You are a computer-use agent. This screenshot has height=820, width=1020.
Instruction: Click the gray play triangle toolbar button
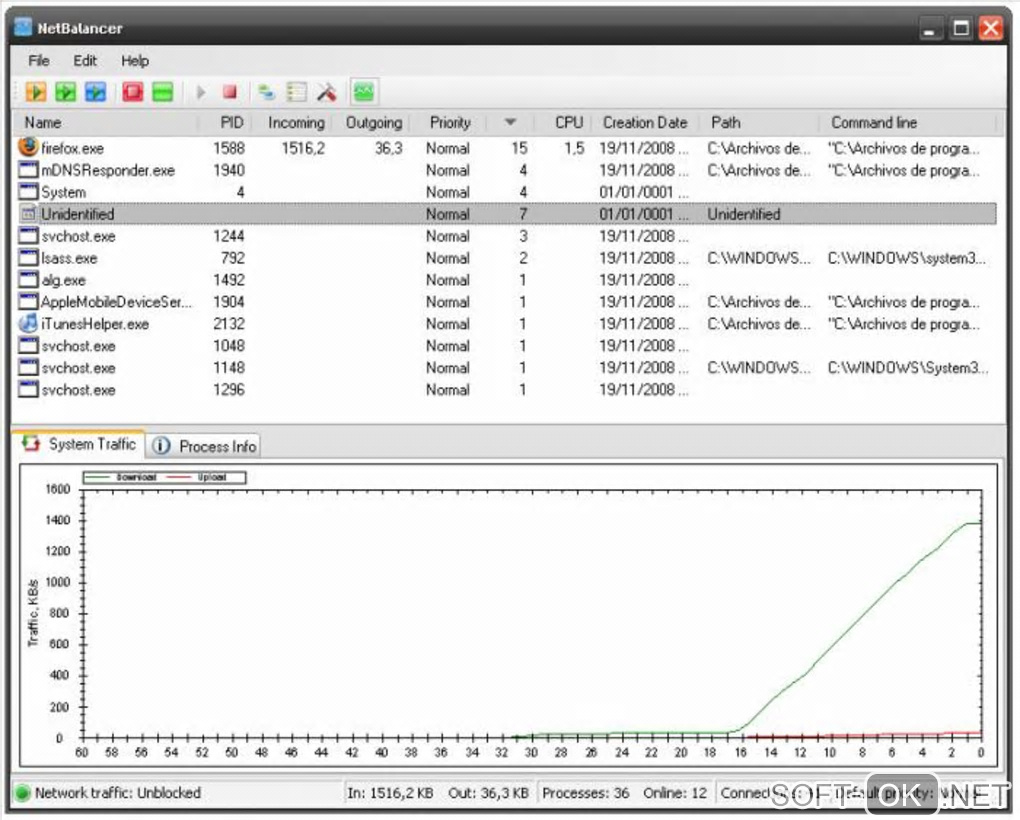click(201, 92)
